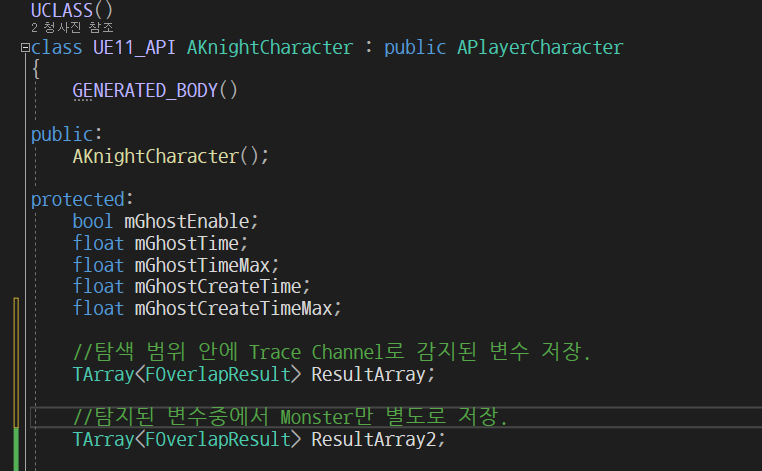Select the AKnightCharacter class name
This screenshot has height=471, width=762.
click(x=270, y=48)
